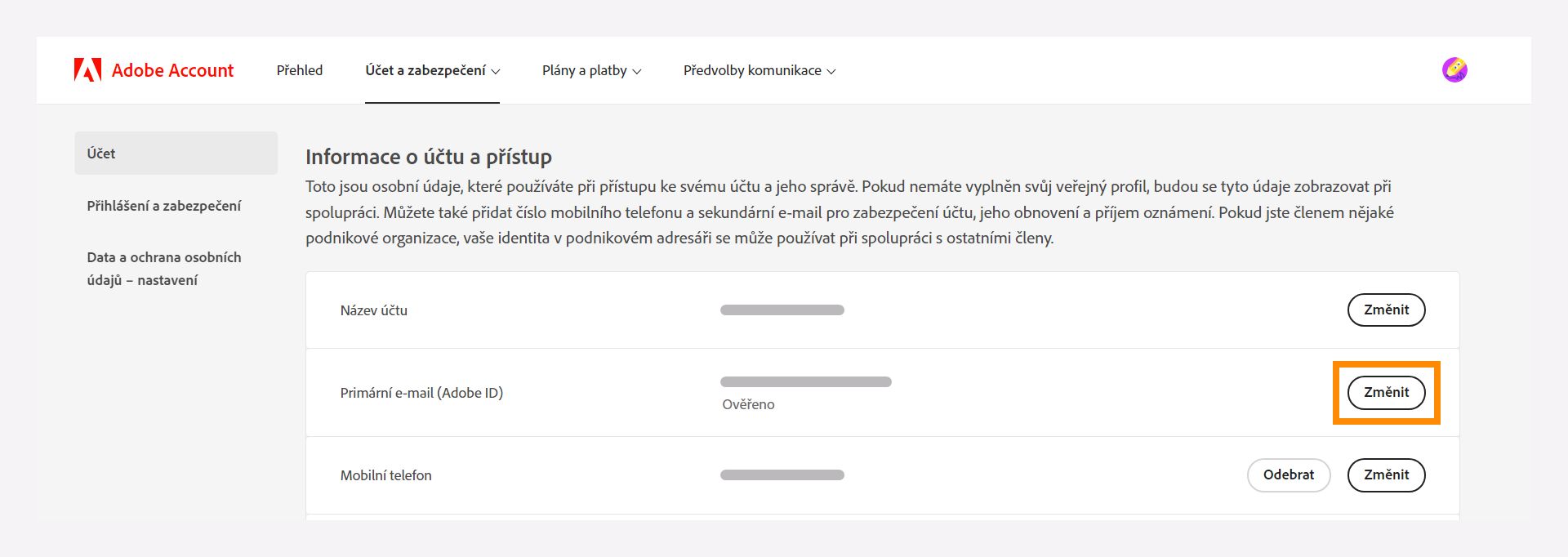Screen dimensions: 1568x557
Task: Open the Plány a platby dropdown
Action: point(590,71)
